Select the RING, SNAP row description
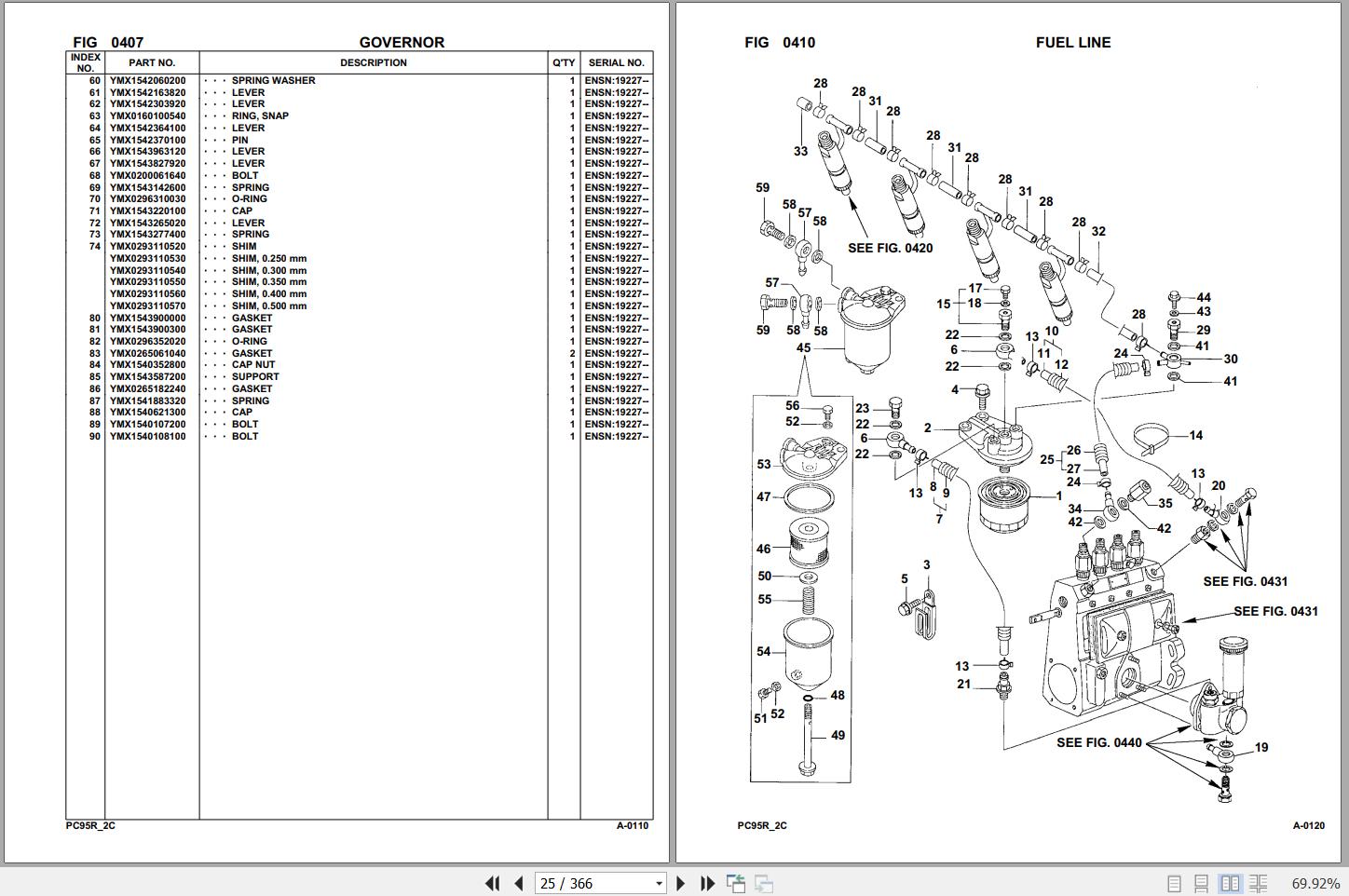Image resolution: width=1349 pixels, height=896 pixels. click(x=260, y=116)
